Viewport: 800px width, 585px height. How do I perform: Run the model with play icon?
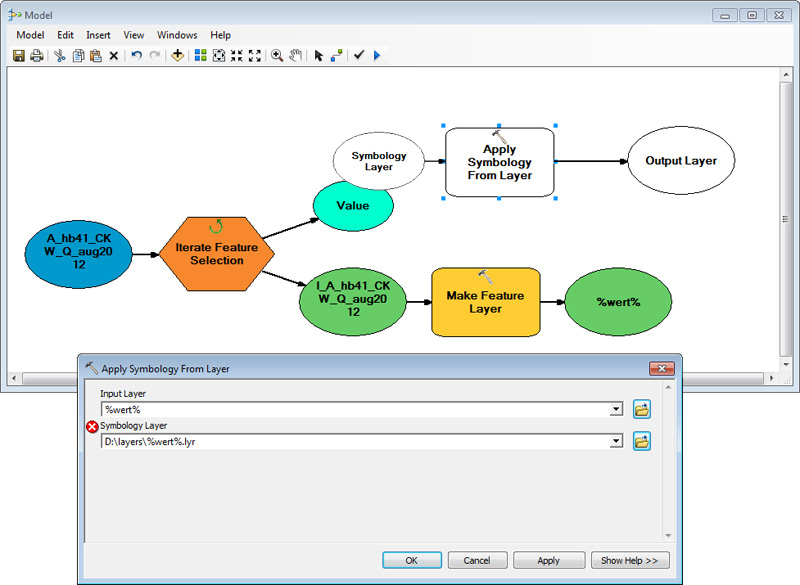click(x=377, y=56)
